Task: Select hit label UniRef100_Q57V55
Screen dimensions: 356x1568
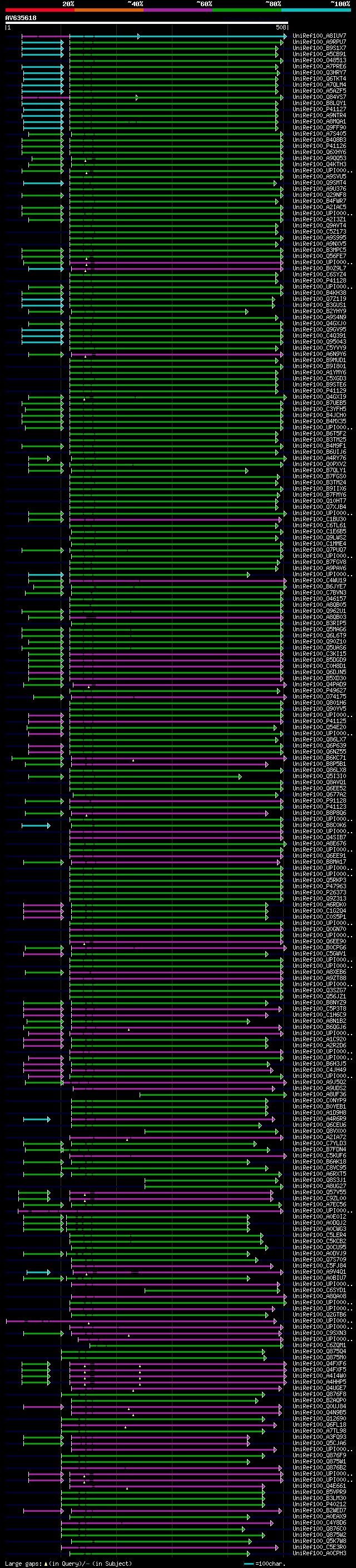Action: click(x=319, y=1193)
